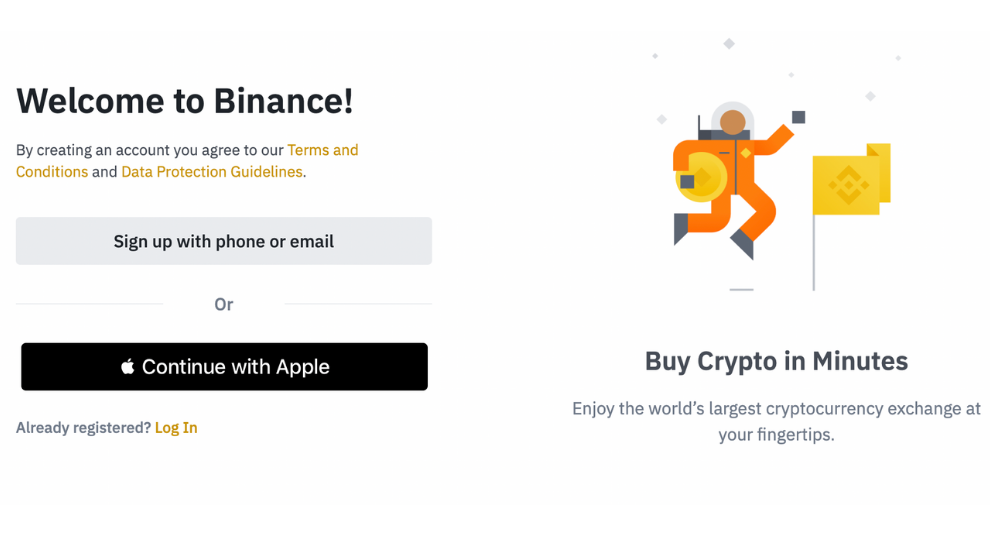Click the gold coin held by the astronaut
The height and width of the screenshot is (557, 990).
coord(698,180)
